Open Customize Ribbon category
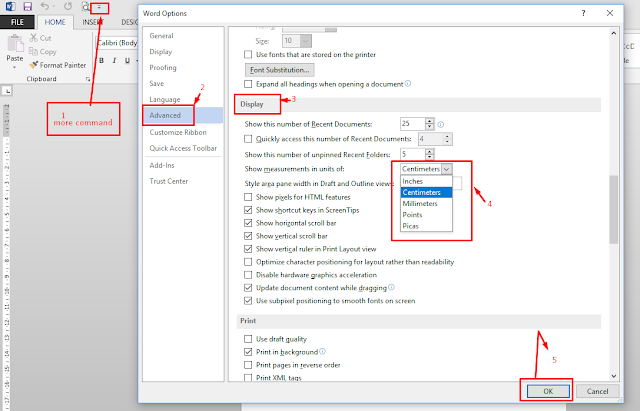Screen dimensions: 640x411 (x=178, y=132)
